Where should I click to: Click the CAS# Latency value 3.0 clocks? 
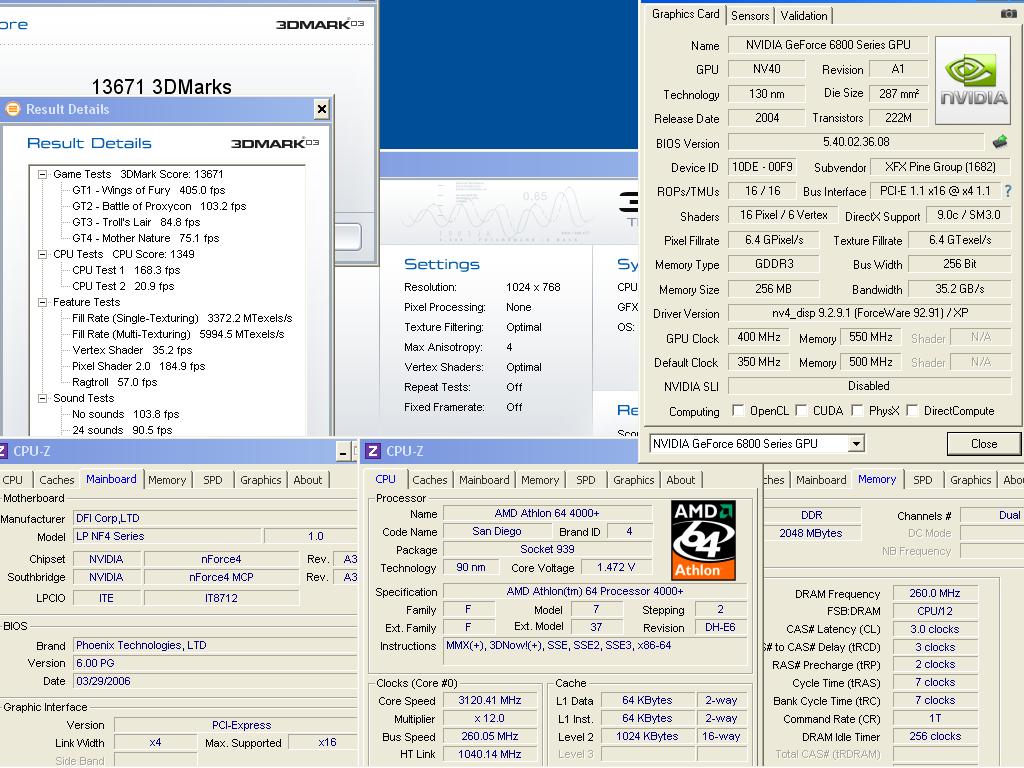click(935, 629)
